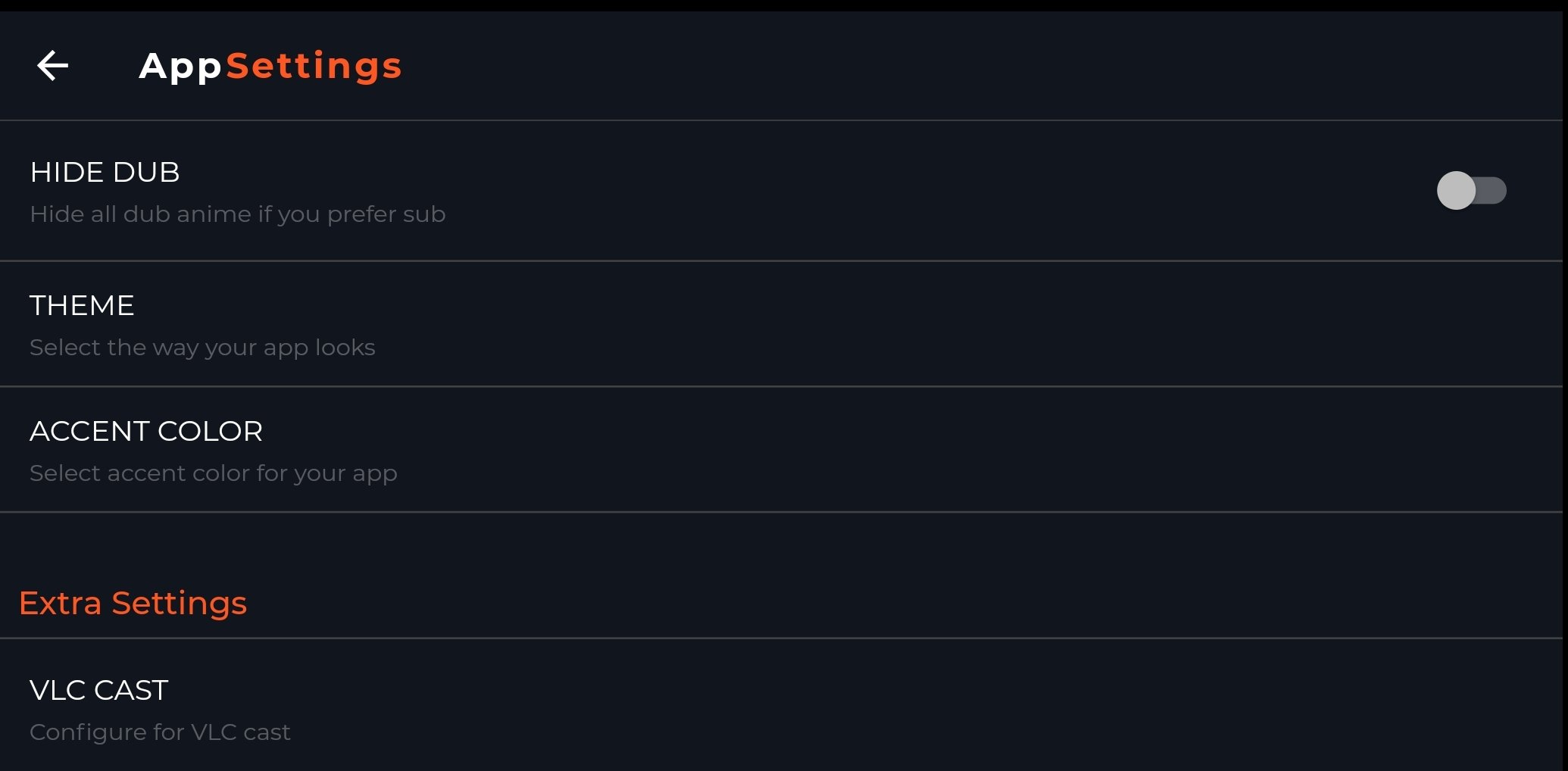Image resolution: width=1568 pixels, height=771 pixels.
Task: Toggle the Hide Dub switch
Action: 1471,190
